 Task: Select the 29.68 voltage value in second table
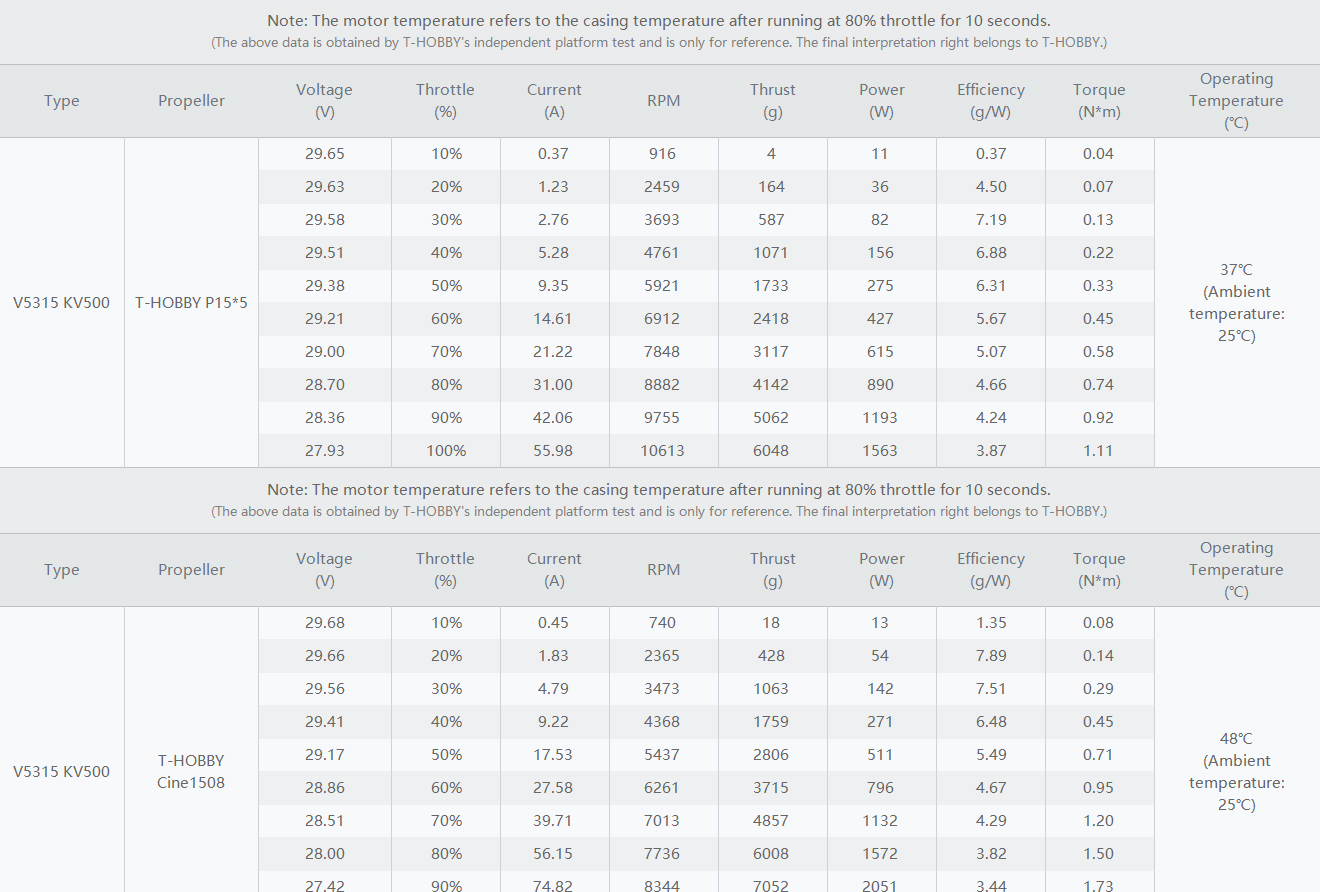pos(324,623)
